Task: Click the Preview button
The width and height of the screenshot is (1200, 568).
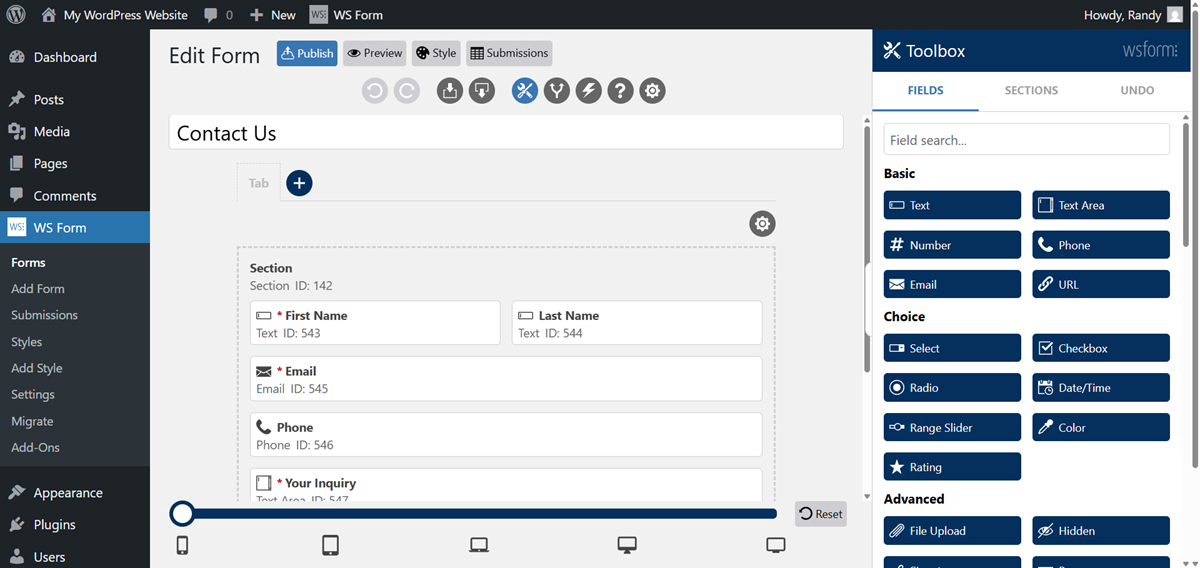Action: (374, 53)
